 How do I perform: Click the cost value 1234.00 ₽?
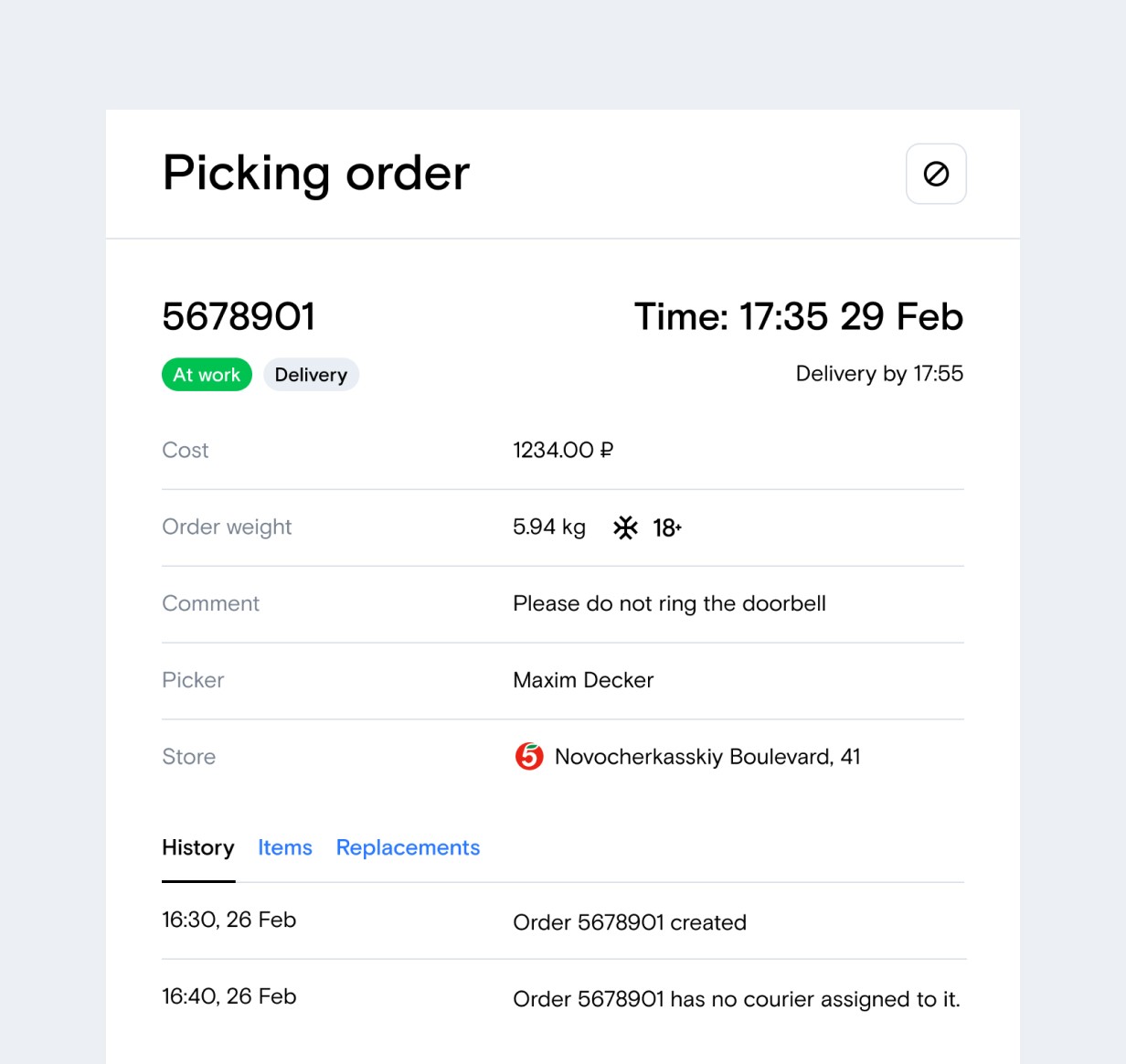click(x=563, y=450)
